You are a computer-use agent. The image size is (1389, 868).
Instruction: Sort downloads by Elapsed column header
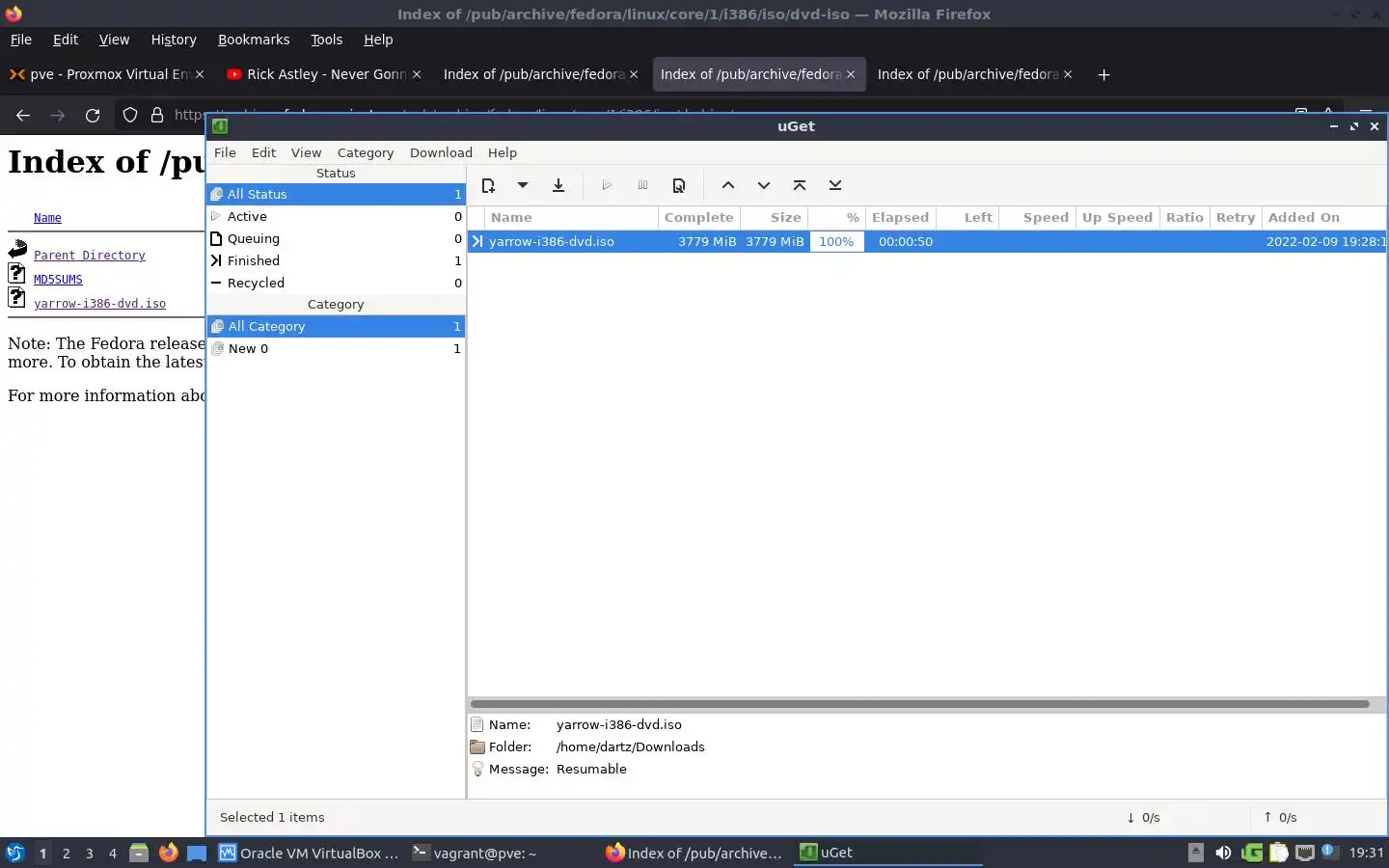900,217
